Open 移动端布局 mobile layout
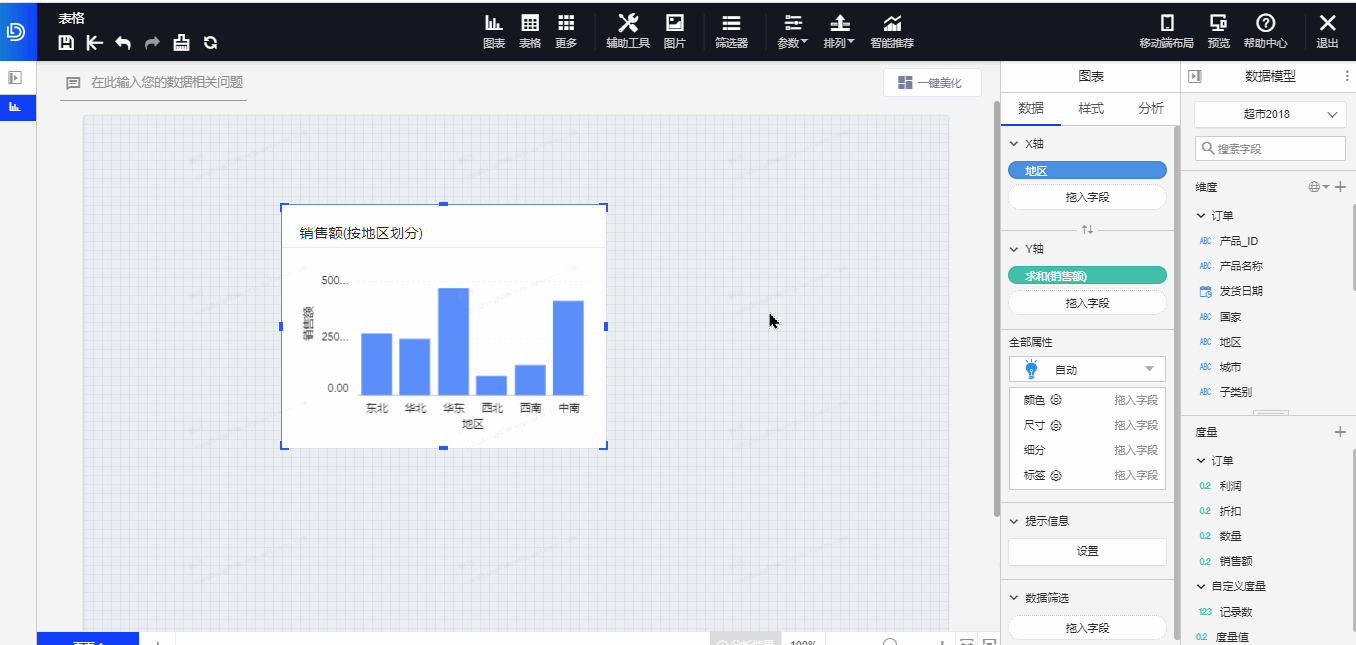 (x=1167, y=31)
